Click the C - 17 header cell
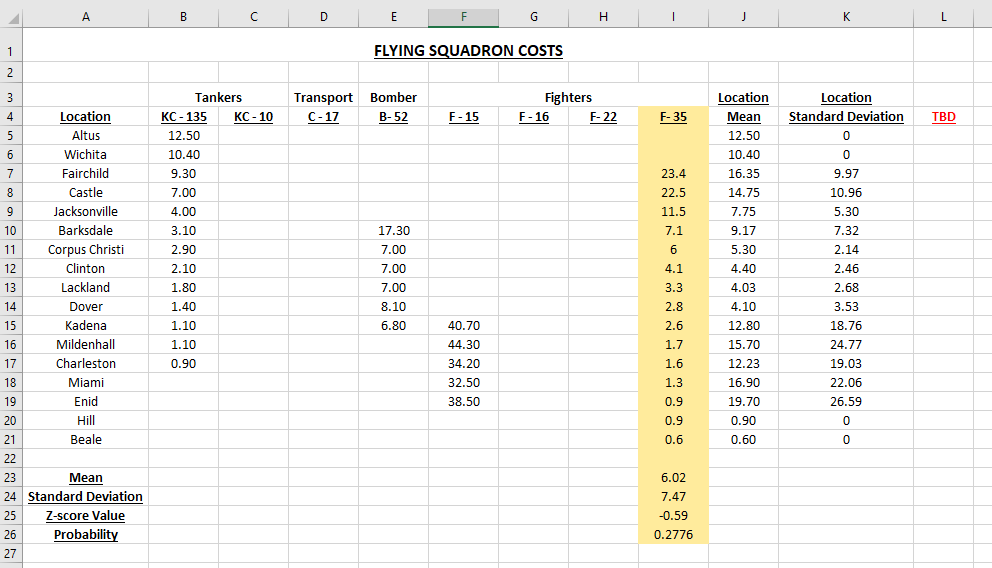 (x=323, y=116)
